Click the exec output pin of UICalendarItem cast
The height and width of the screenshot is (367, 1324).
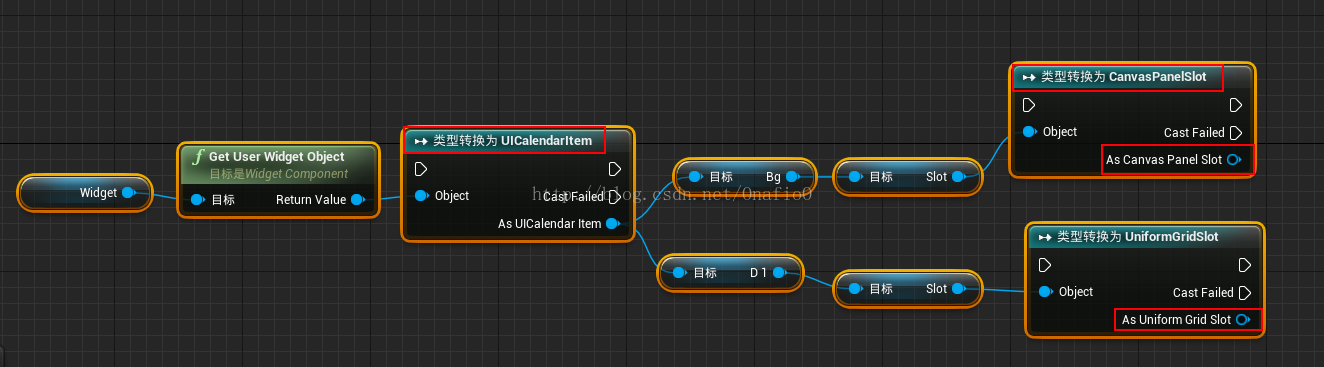pos(614,169)
